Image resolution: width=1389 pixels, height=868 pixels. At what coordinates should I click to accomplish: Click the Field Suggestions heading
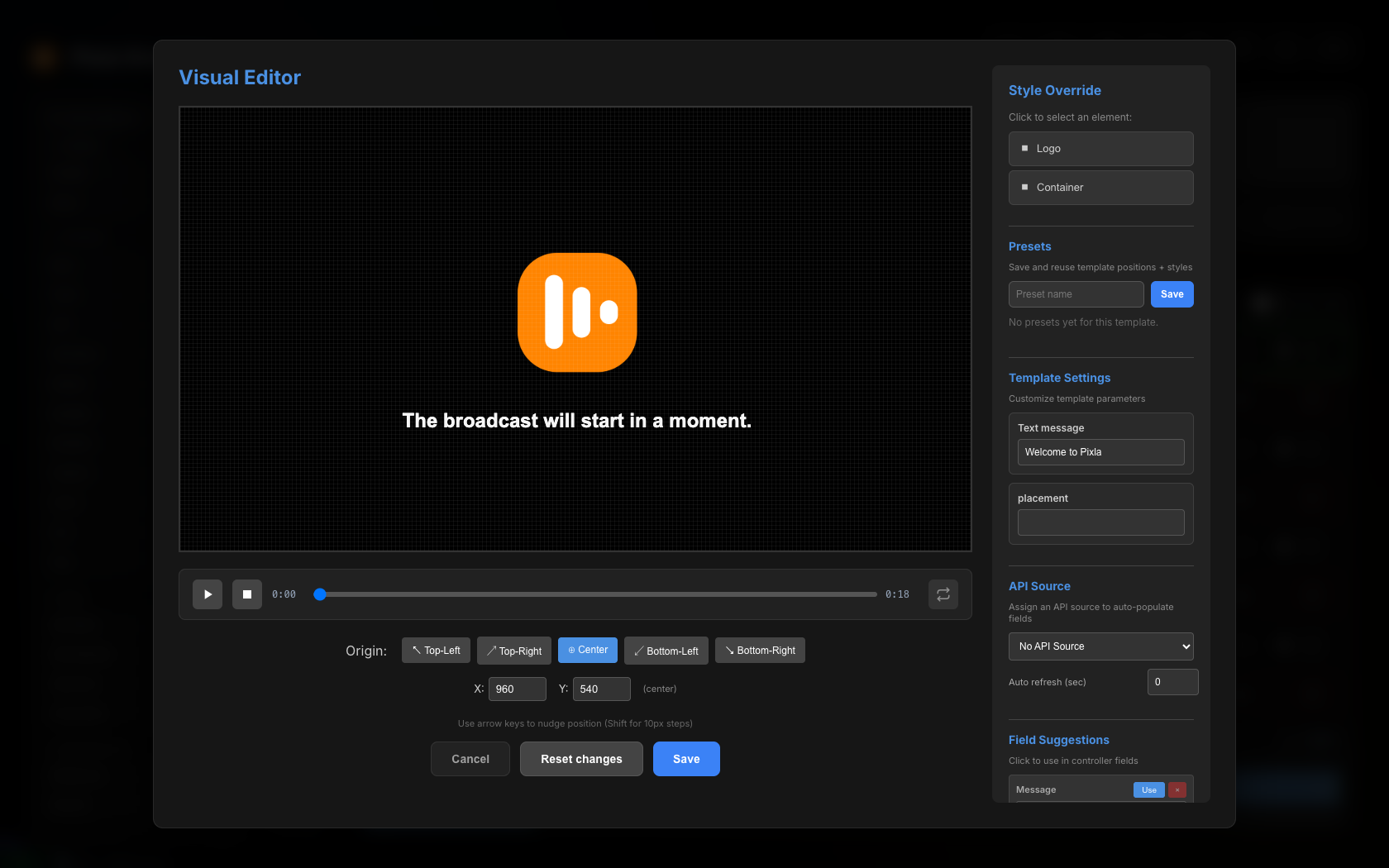[x=1059, y=740]
